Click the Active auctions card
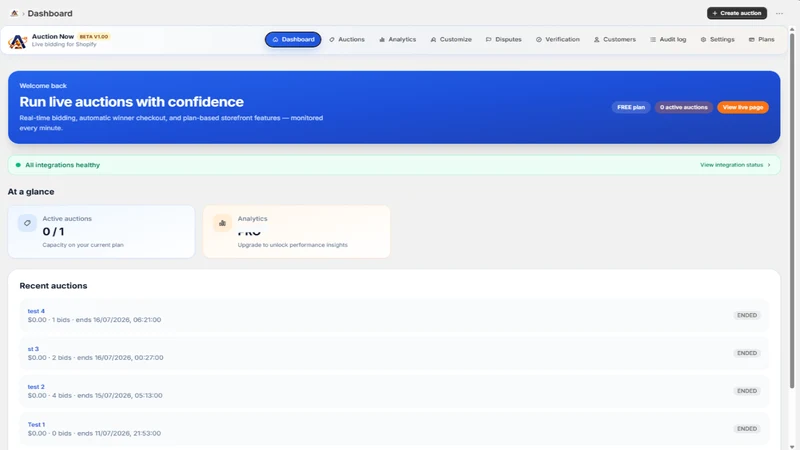800x450 pixels. [101, 232]
